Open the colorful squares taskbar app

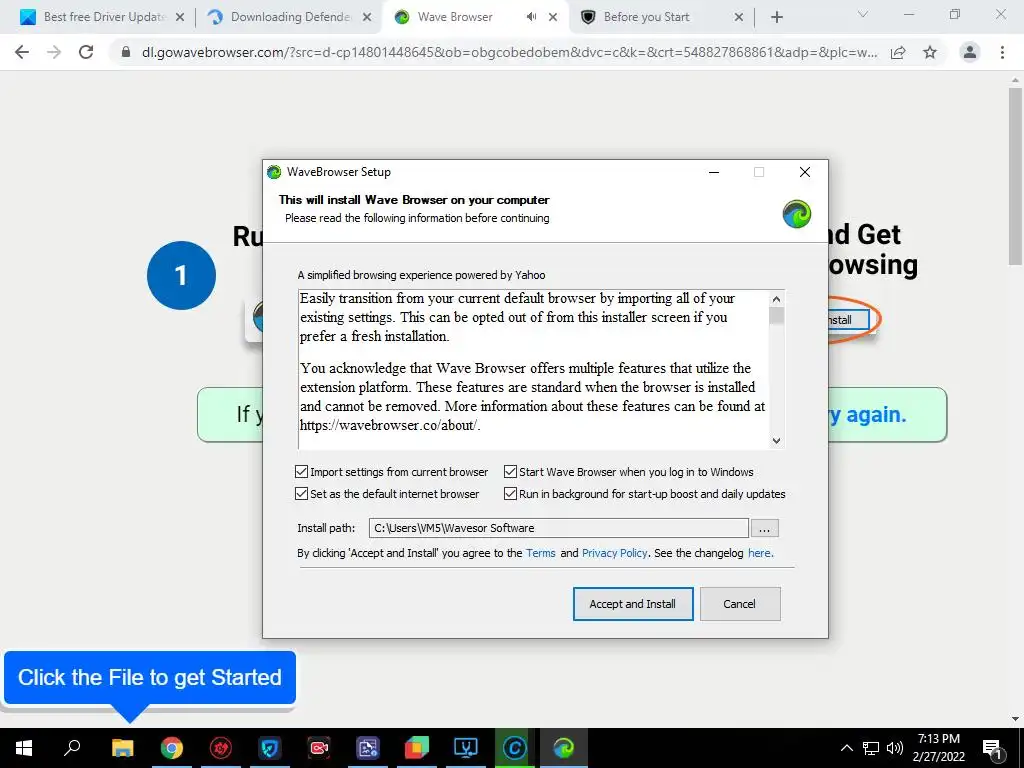417,748
